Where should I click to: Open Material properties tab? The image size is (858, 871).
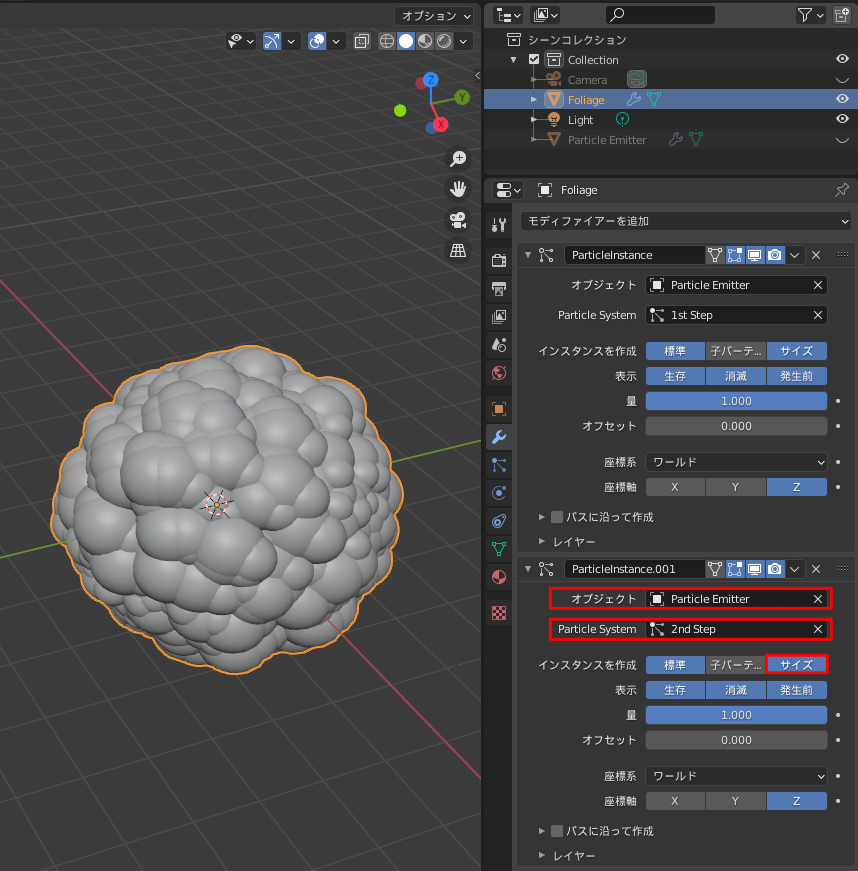(499, 577)
